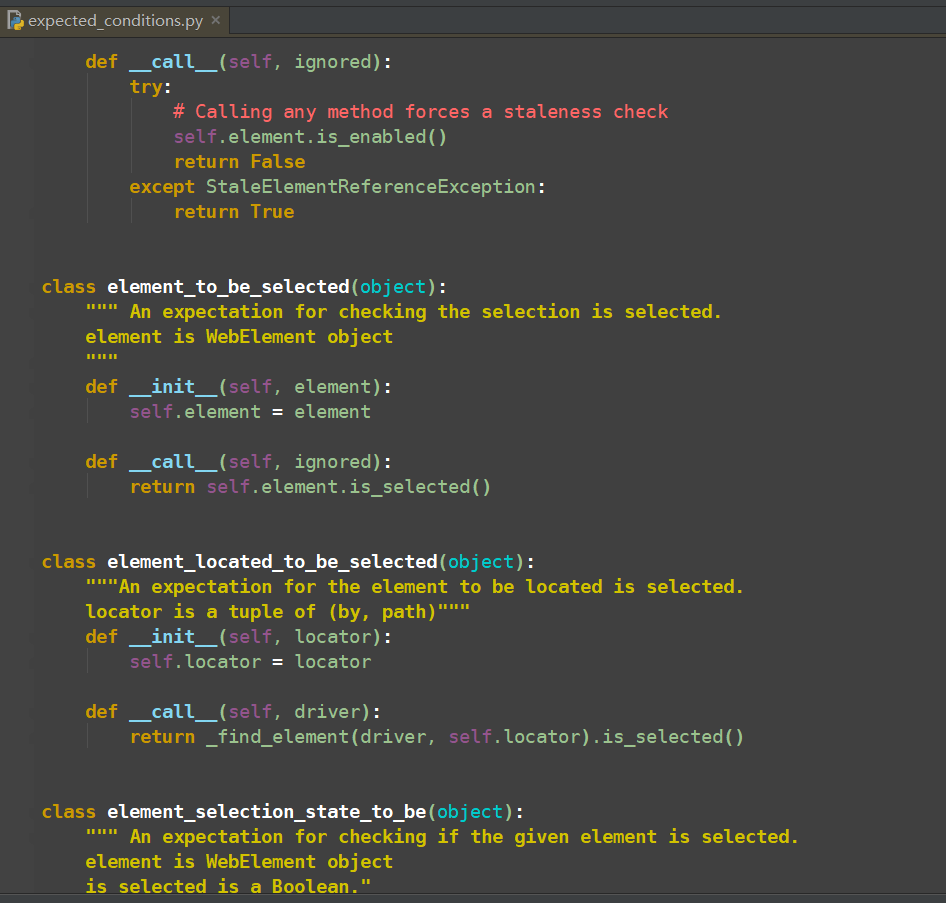The width and height of the screenshot is (946, 903).
Task: Click docstring "An expectation for checking the selection is selected."
Action: 425,312
